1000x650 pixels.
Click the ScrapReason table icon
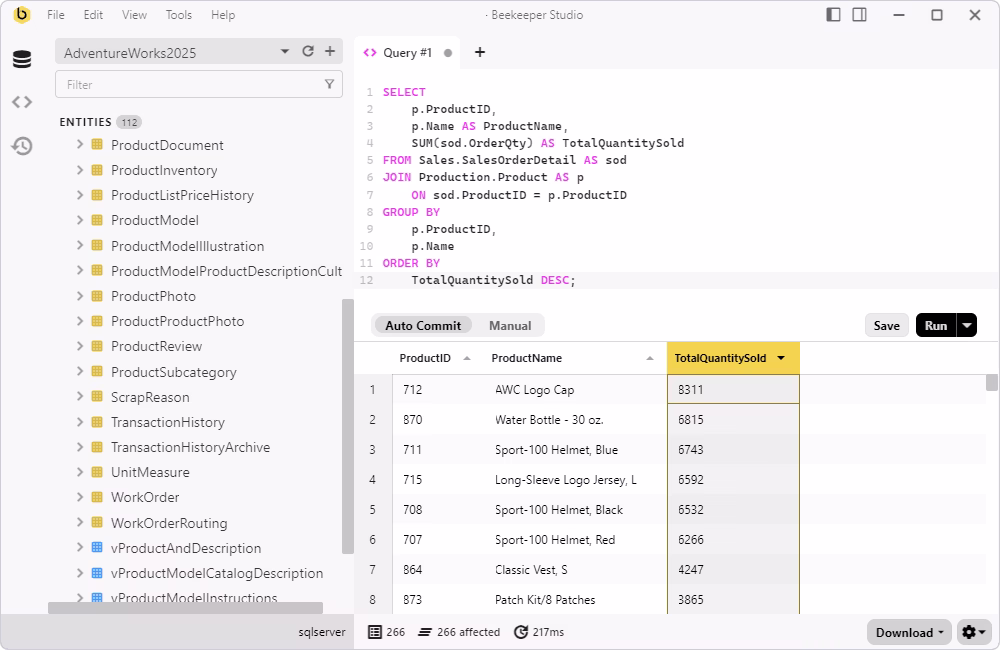pos(97,397)
